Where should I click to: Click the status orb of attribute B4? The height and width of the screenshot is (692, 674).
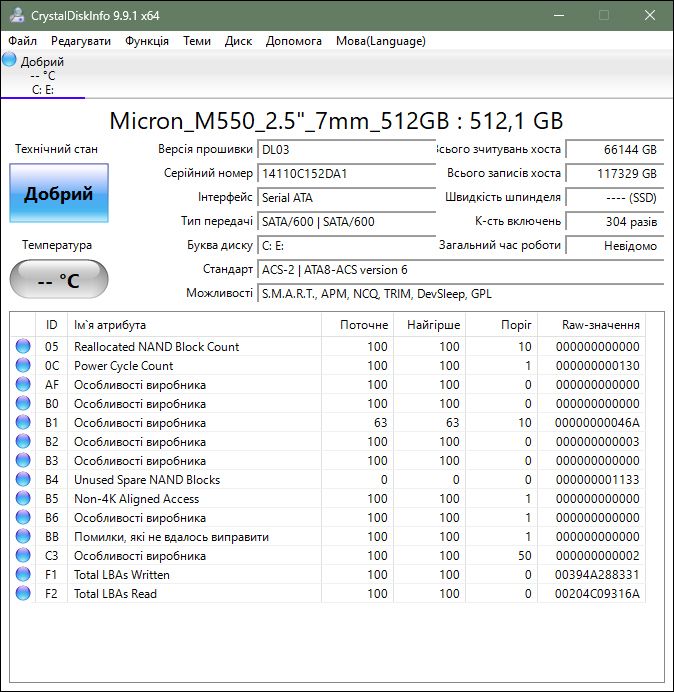pyautogui.click(x=23, y=479)
